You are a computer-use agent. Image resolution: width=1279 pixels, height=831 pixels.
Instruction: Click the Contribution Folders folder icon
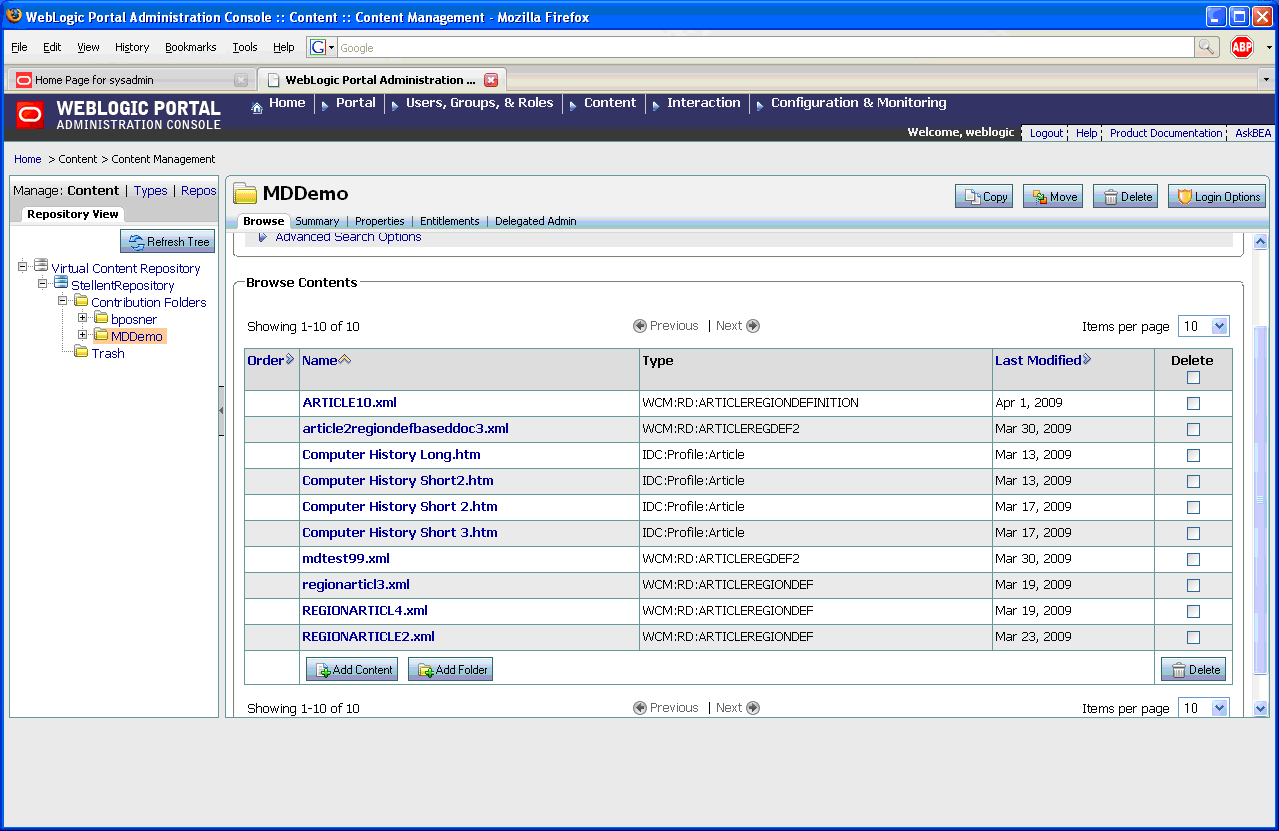(x=81, y=300)
